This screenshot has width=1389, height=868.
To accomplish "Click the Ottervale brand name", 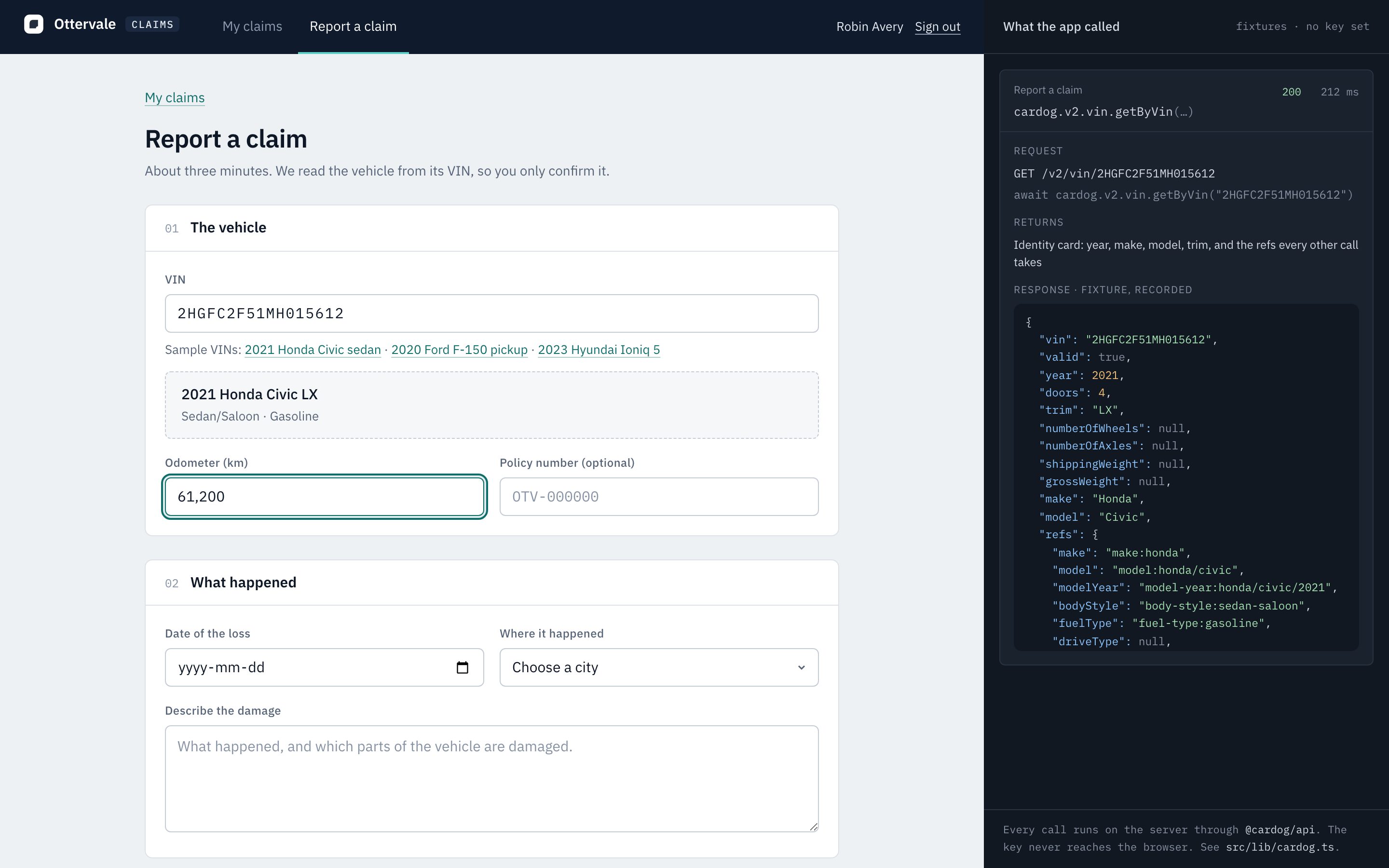I will click(85, 24).
